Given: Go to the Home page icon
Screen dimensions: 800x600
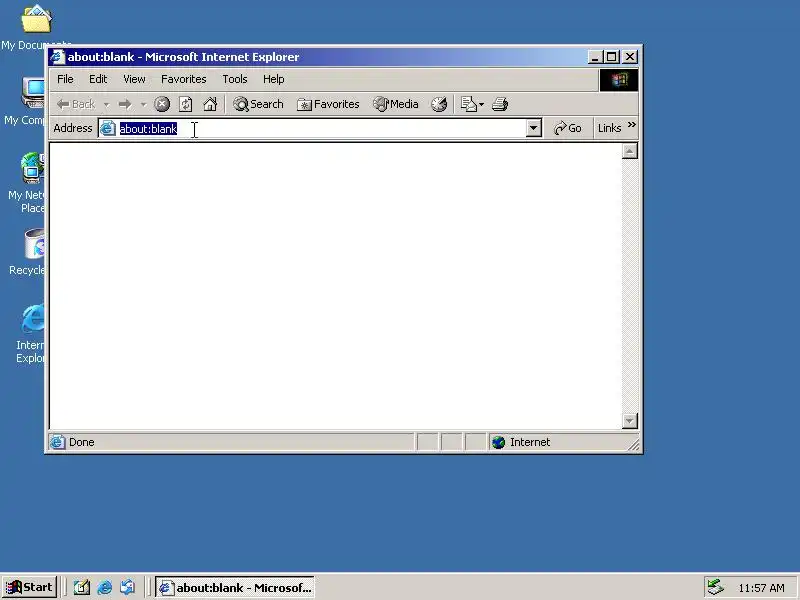Looking at the screenshot, I should coord(210,104).
